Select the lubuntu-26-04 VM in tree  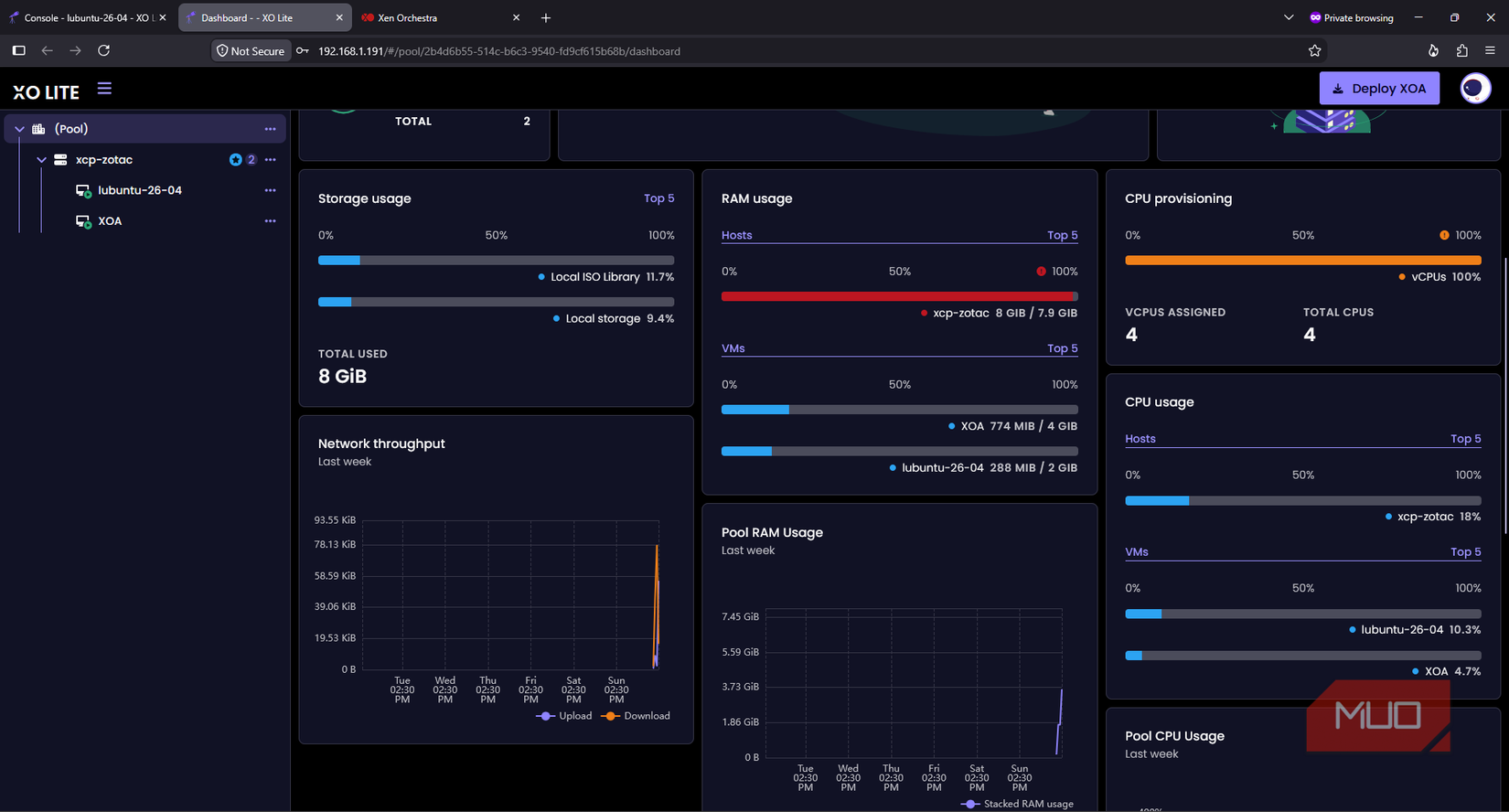(140, 190)
